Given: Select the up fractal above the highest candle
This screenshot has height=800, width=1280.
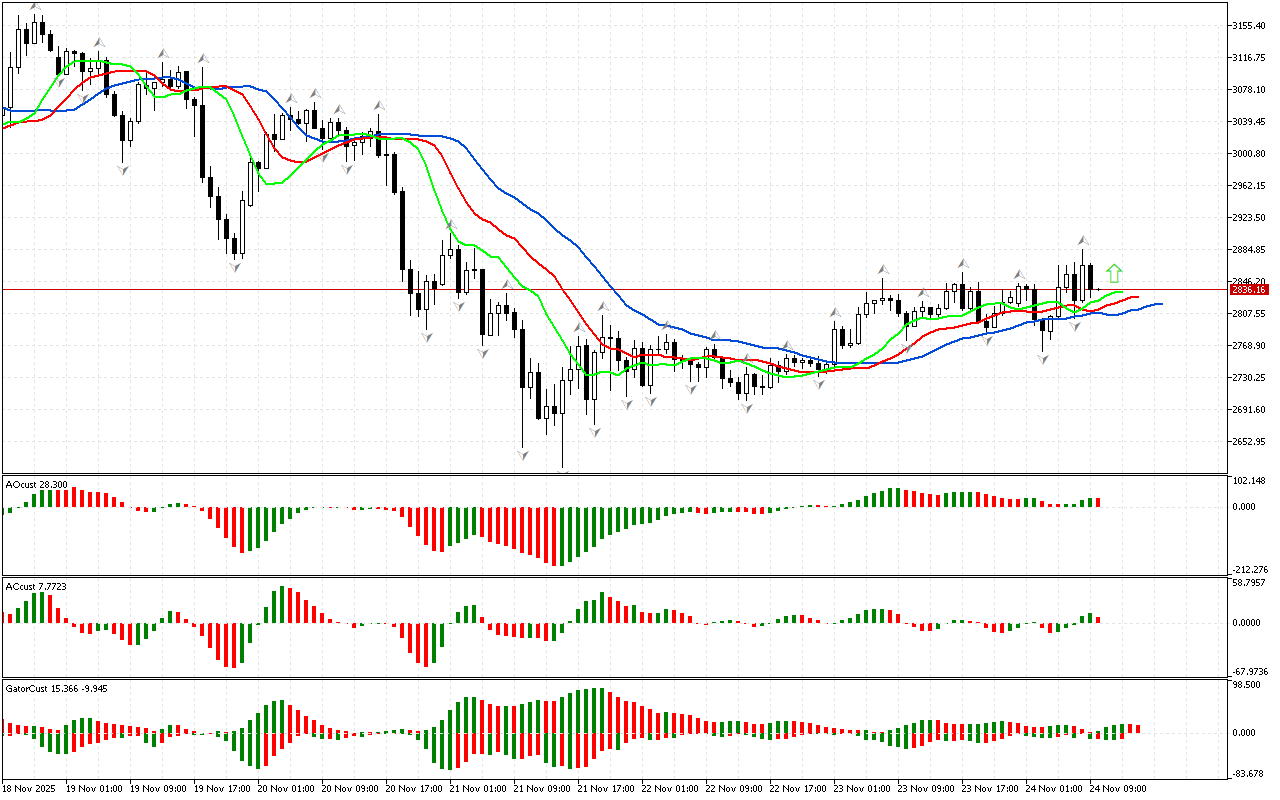Looking at the screenshot, I should tap(36, 6).
